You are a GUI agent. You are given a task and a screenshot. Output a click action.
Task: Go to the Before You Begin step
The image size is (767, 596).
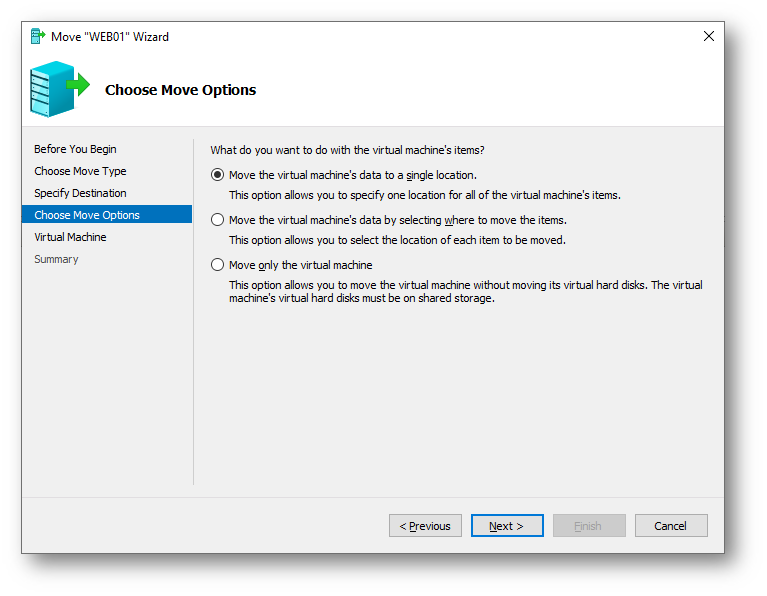tap(75, 149)
